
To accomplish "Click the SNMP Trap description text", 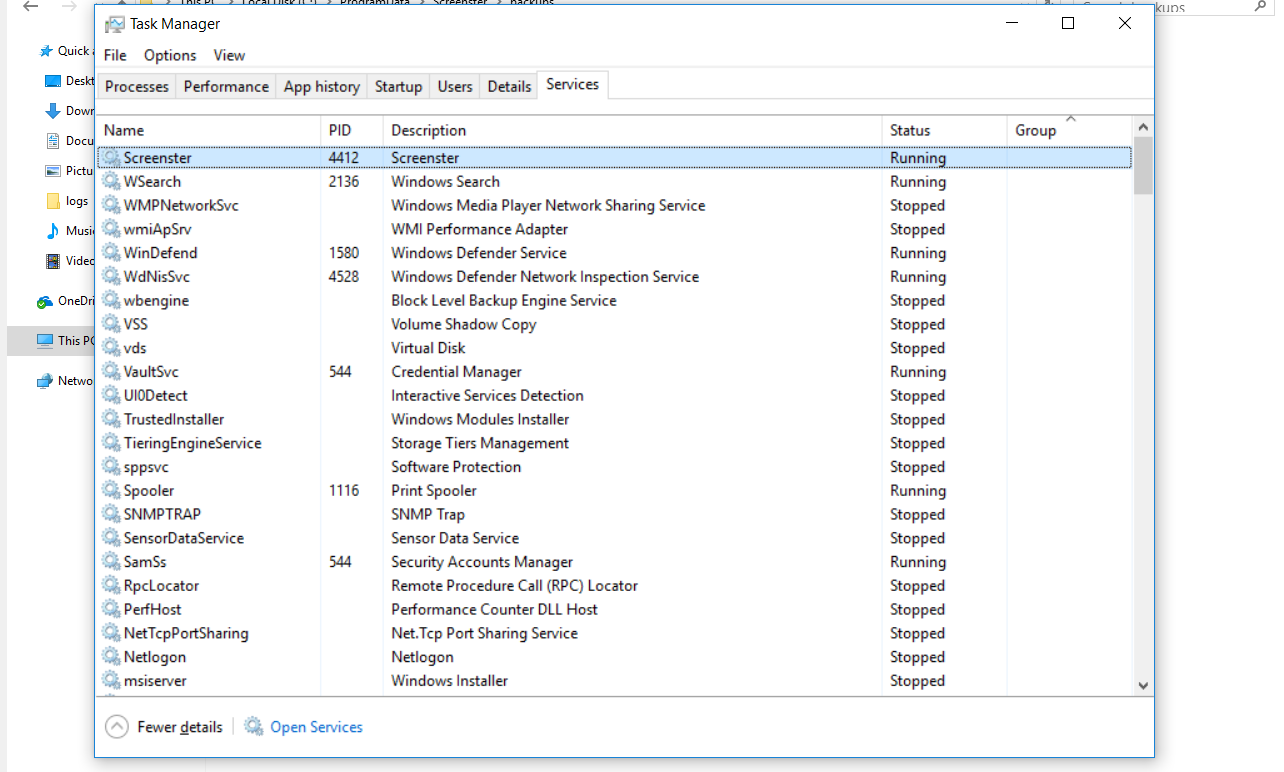I will point(428,514).
